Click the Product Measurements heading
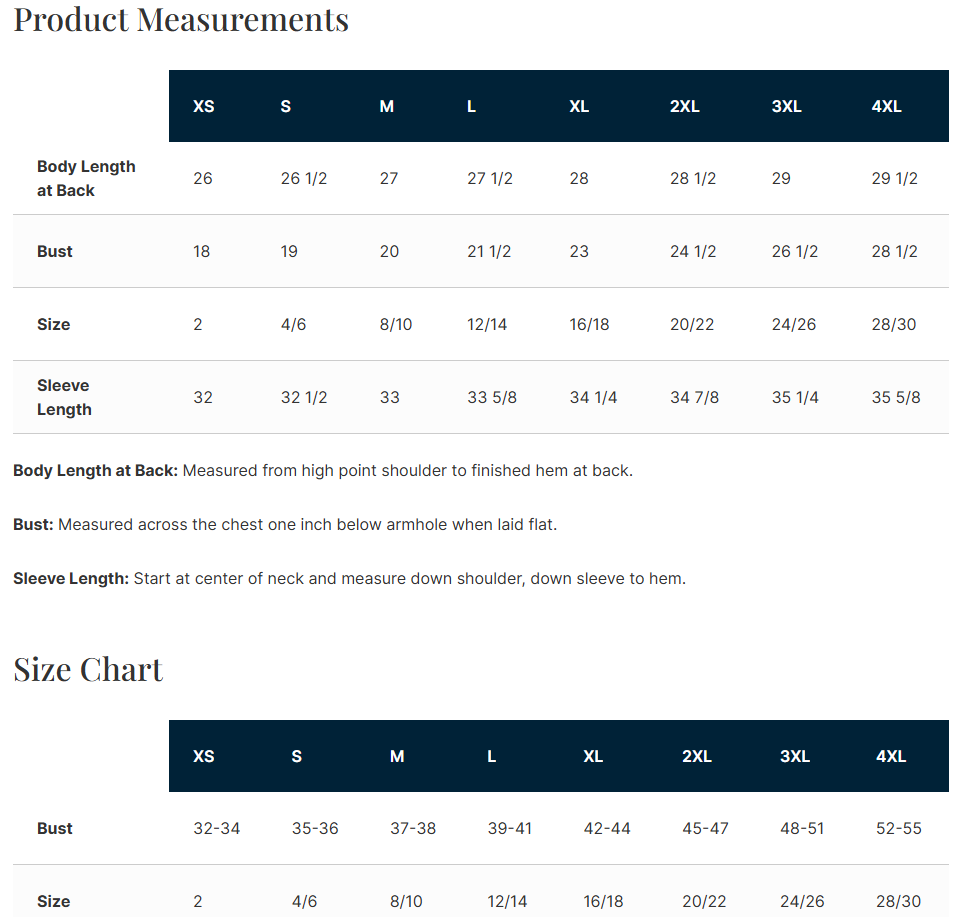The height and width of the screenshot is (917, 959). pos(181,20)
